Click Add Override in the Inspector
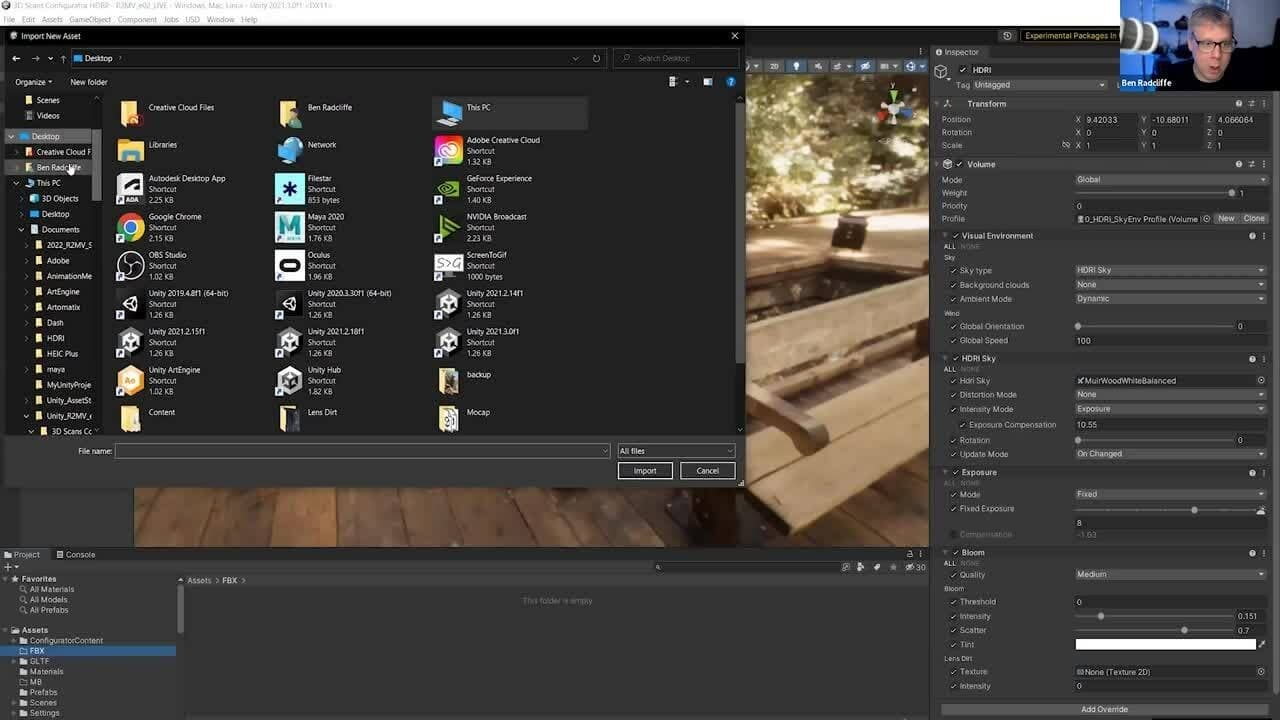This screenshot has height=720, width=1280. [1104, 710]
